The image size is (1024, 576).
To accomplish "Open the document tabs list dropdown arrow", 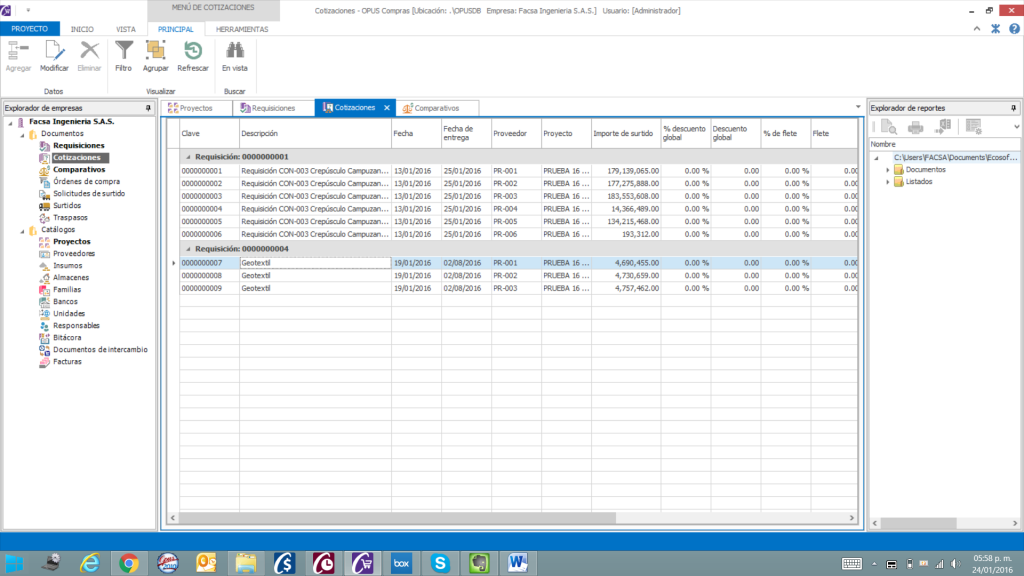I will point(857,107).
